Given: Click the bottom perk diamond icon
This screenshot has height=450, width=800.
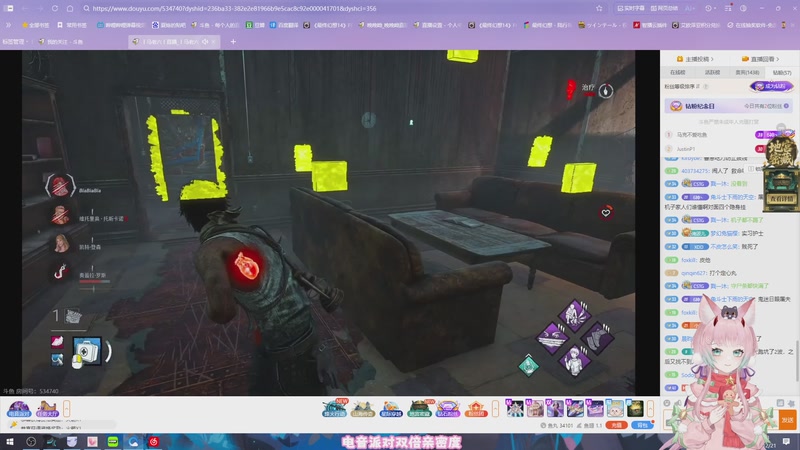Looking at the screenshot, I should point(575,361).
